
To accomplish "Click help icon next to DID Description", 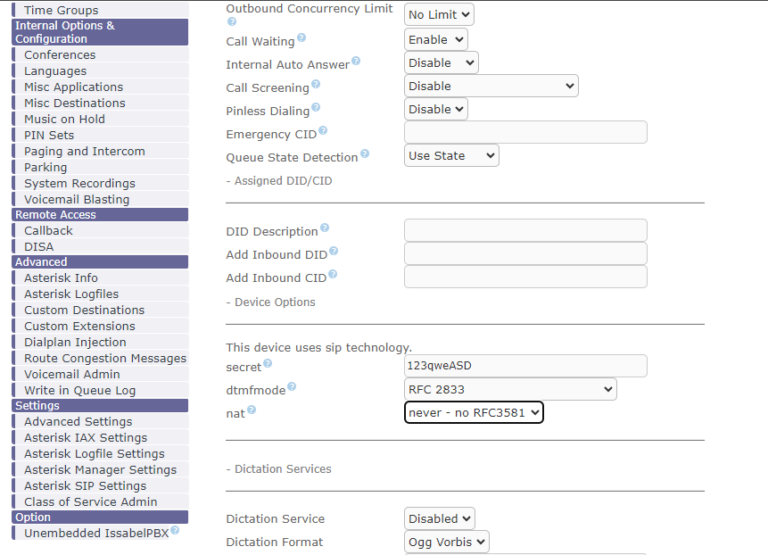I will (x=324, y=229).
